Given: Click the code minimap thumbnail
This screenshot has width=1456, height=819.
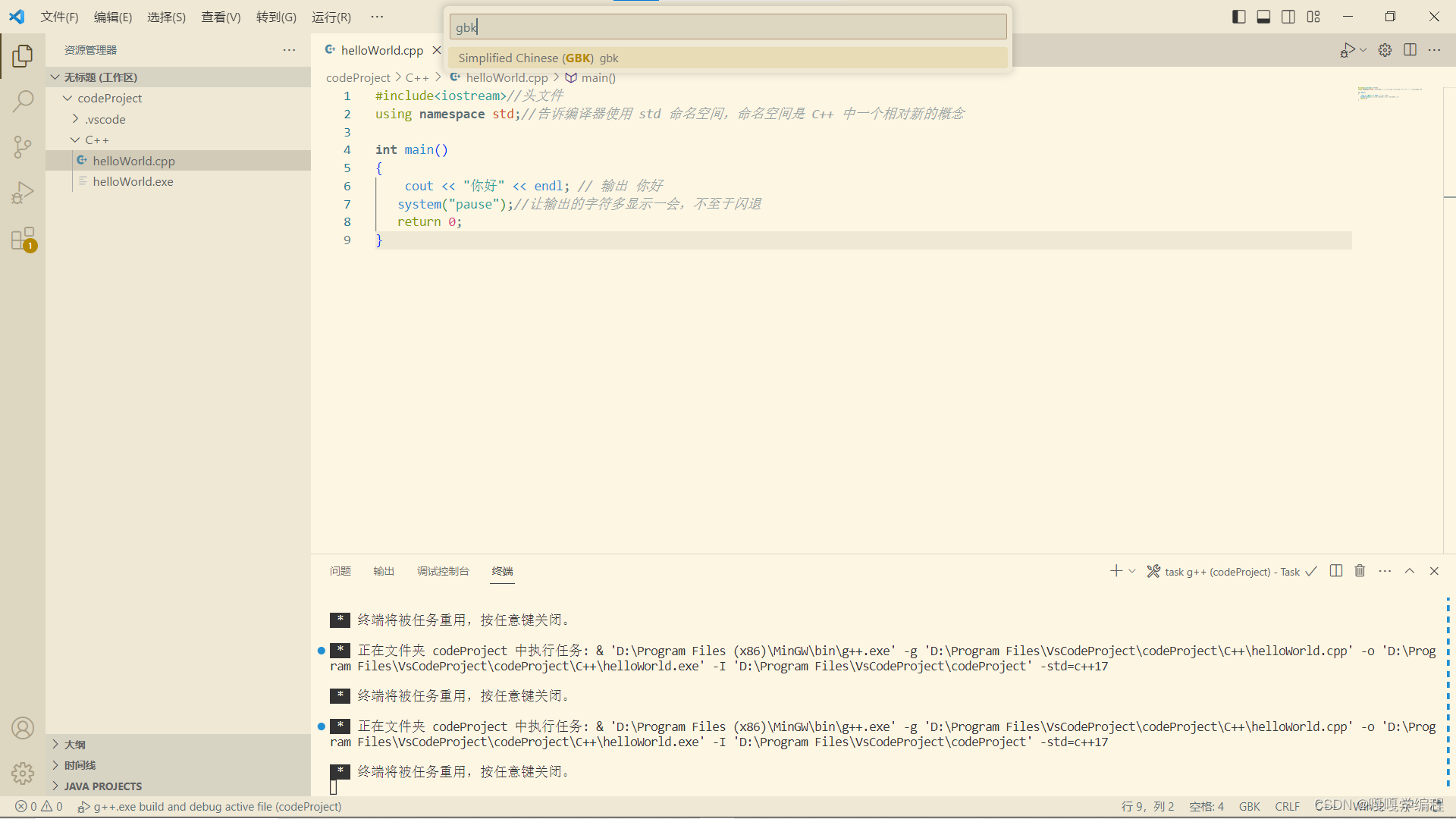Looking at the screenshot, I should click(1389, 93).
